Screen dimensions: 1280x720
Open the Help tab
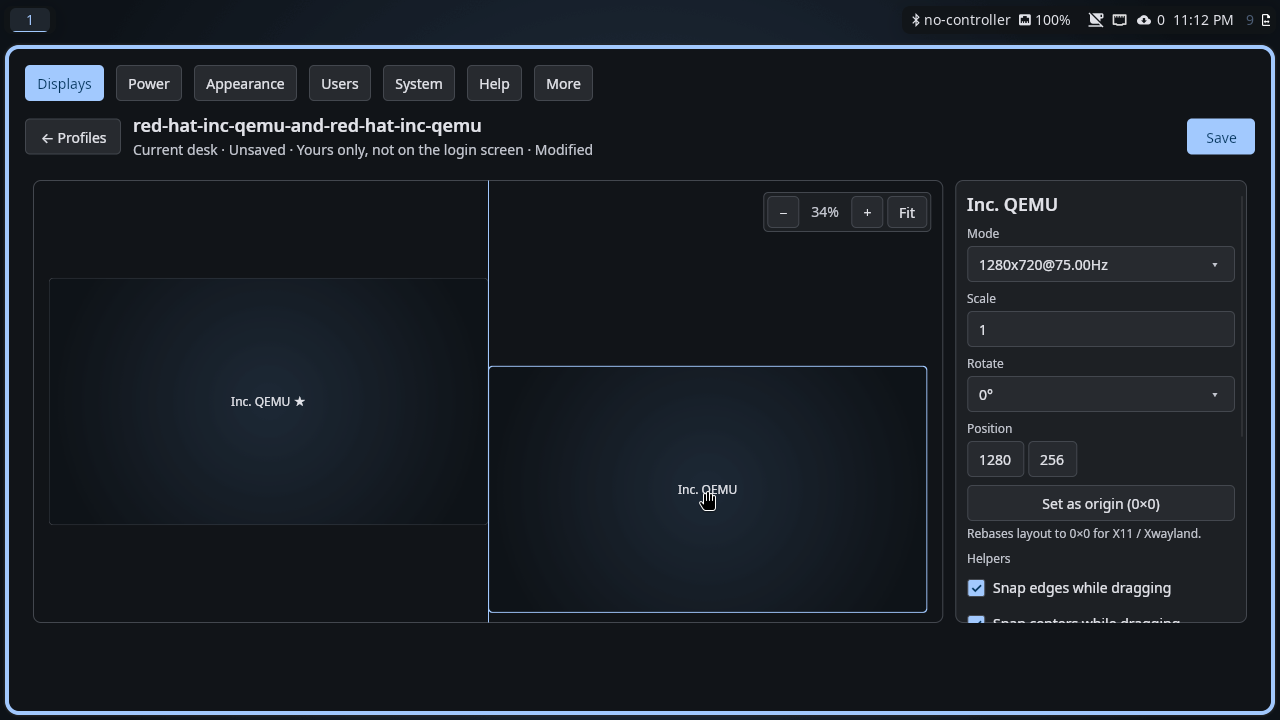click(x=494, y=84)
